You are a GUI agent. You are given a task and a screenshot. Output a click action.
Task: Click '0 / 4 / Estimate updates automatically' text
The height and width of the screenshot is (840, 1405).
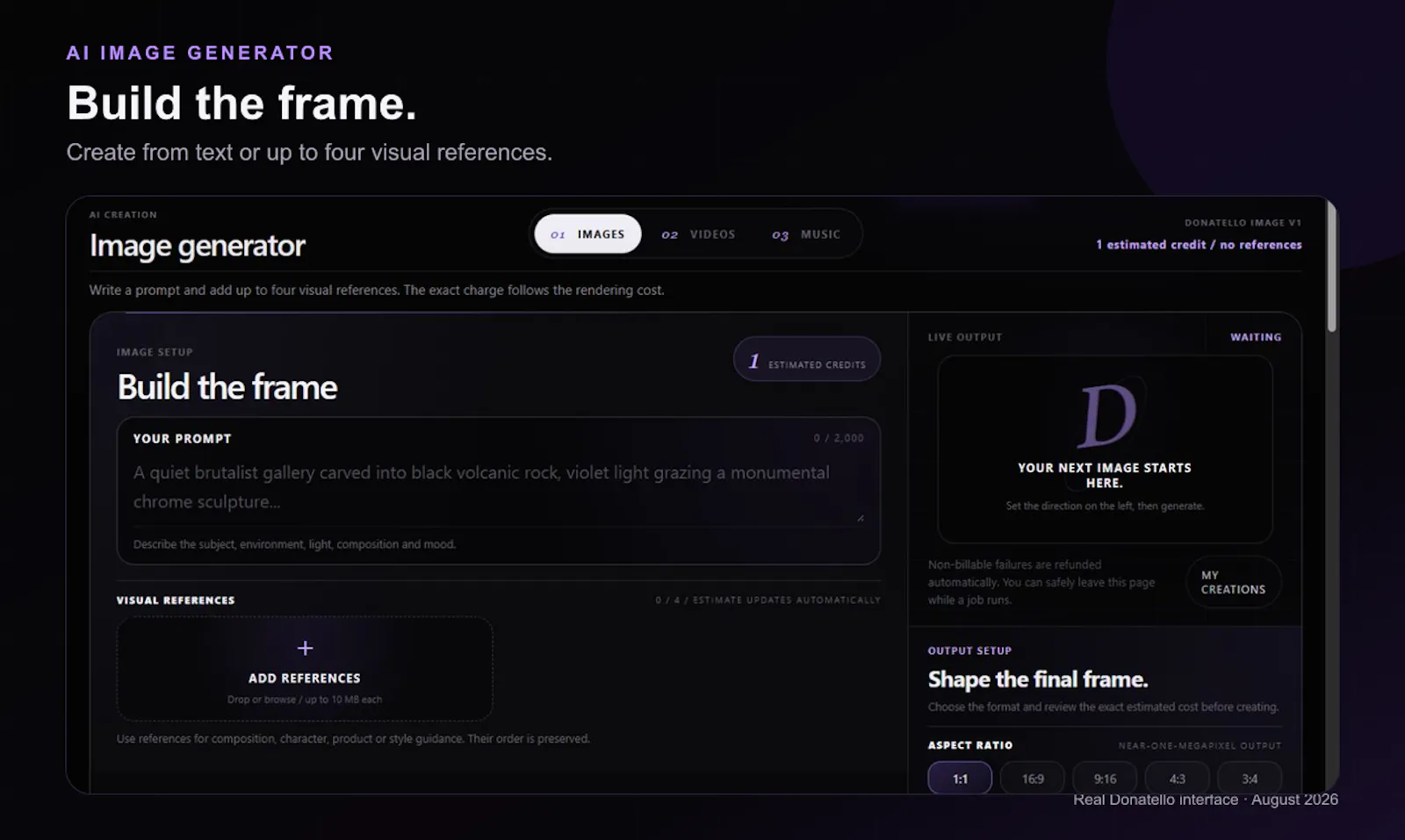(767, 600)
